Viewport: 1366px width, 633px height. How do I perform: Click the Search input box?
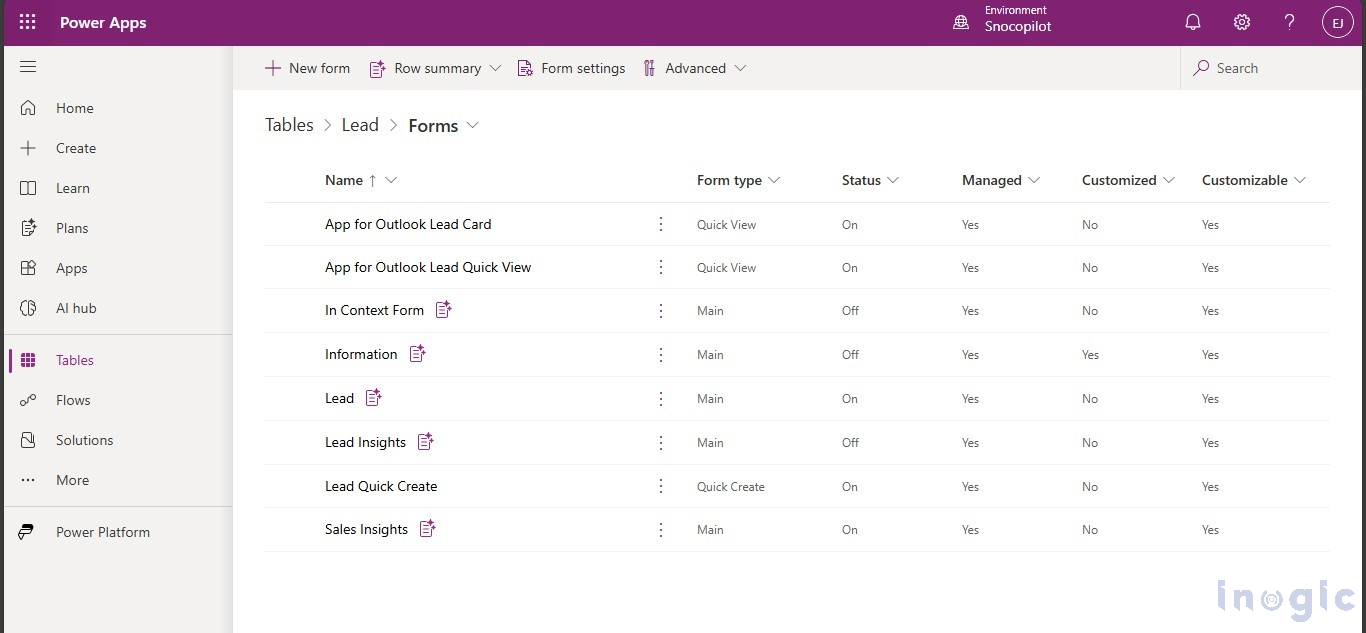tap(1273, 68)
